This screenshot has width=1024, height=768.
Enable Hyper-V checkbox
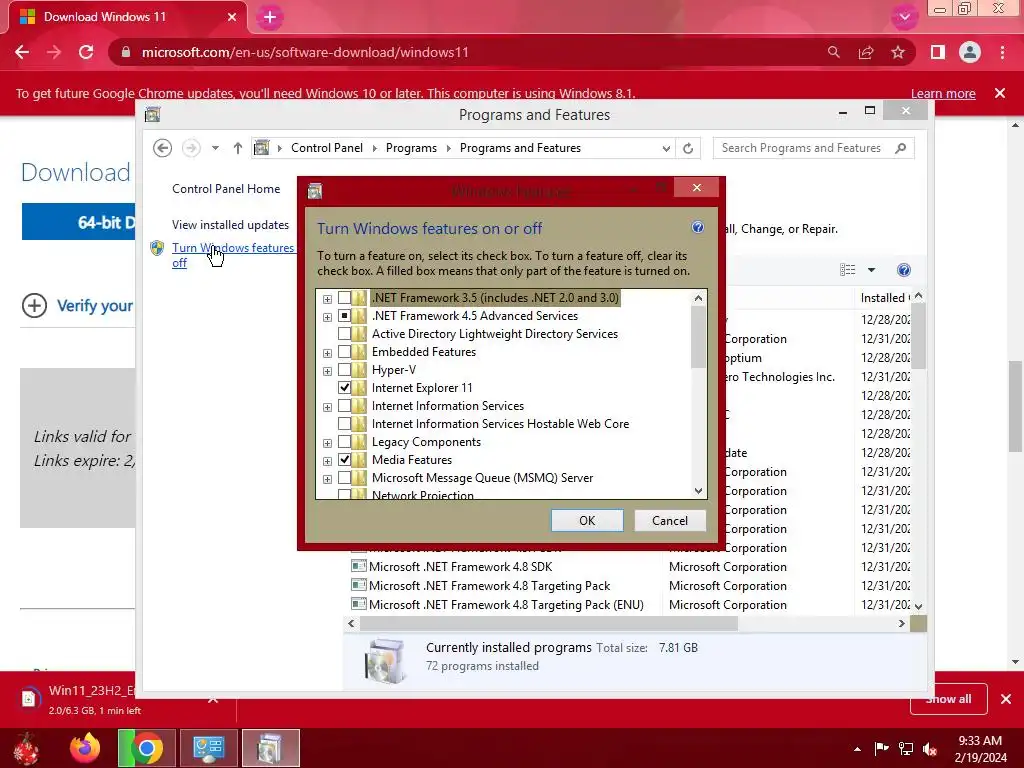point(344,370)
